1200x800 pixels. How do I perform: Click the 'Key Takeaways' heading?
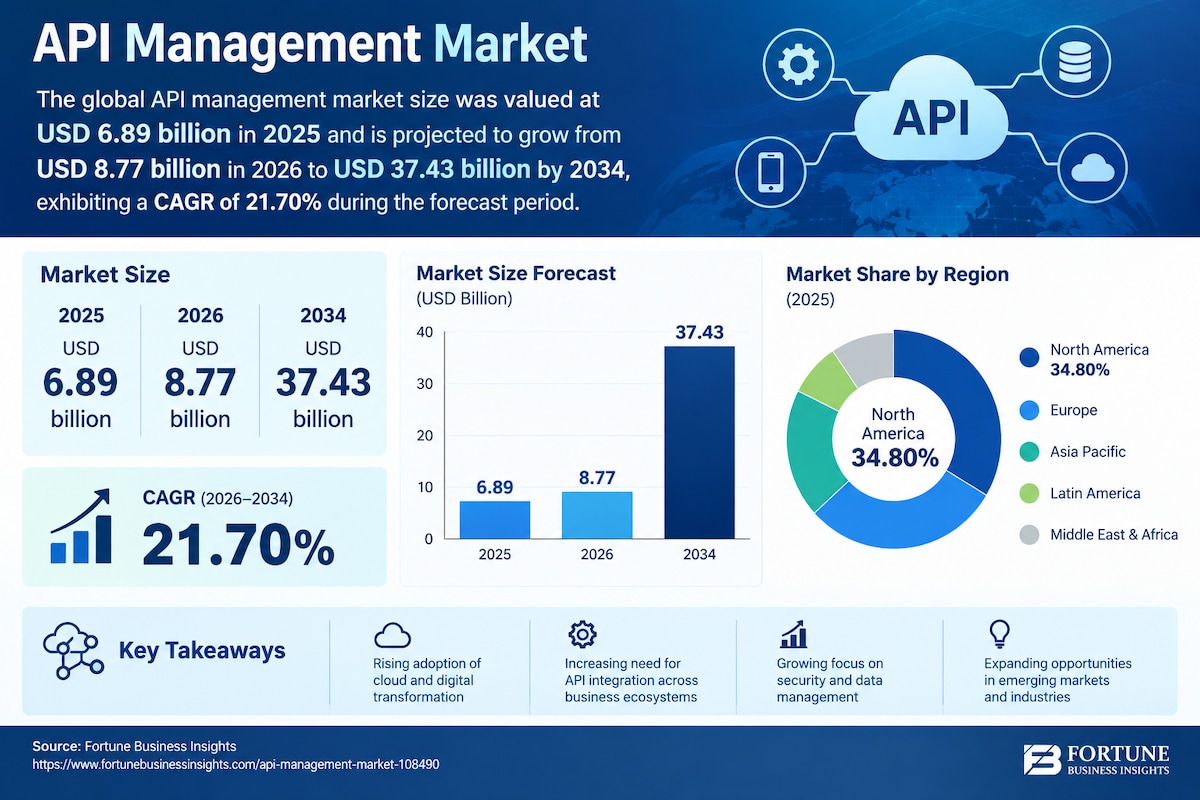pyautogui.click(x=202, y=651)
